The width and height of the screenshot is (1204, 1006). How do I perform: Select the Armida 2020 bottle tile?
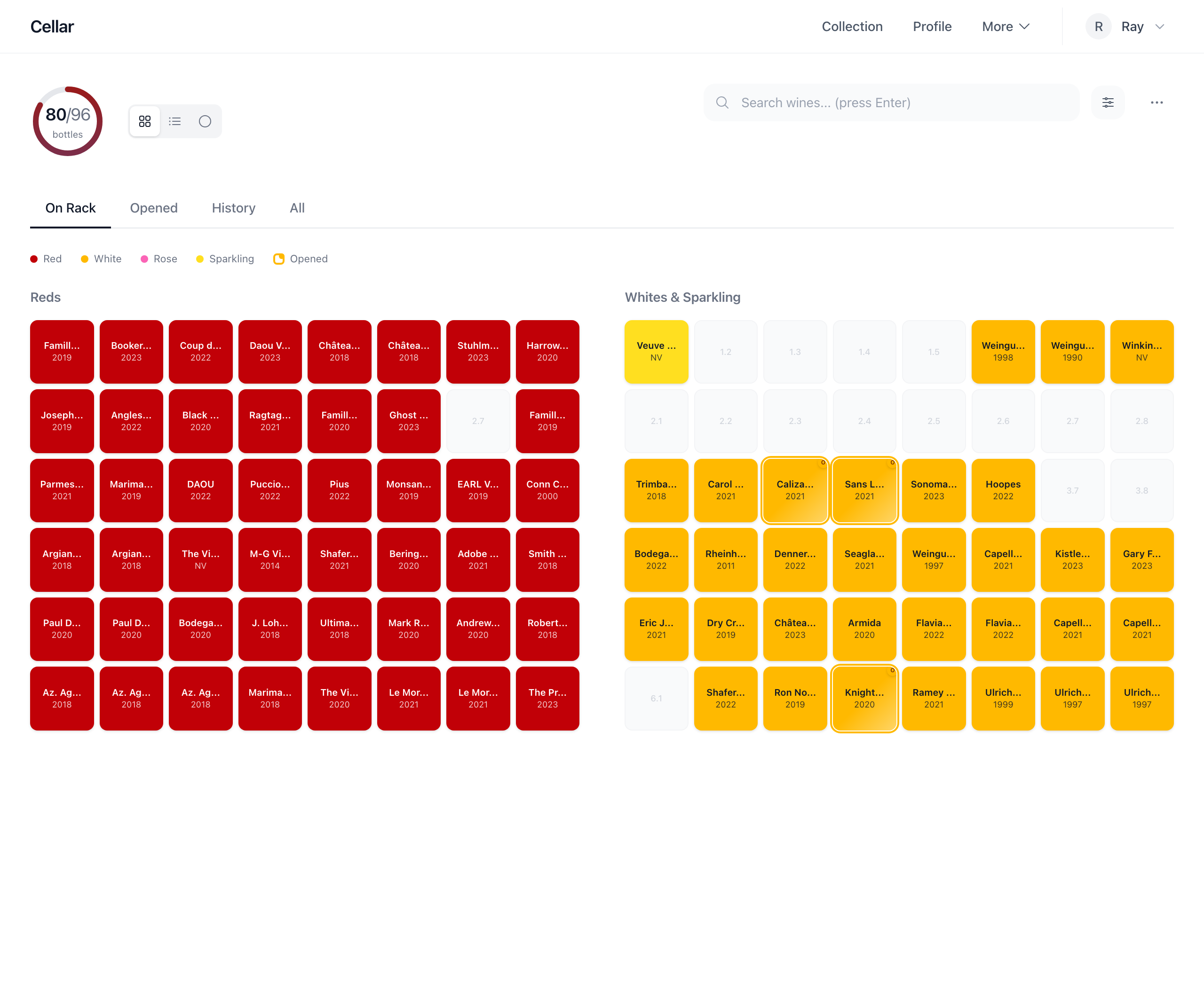coord(864,629)
